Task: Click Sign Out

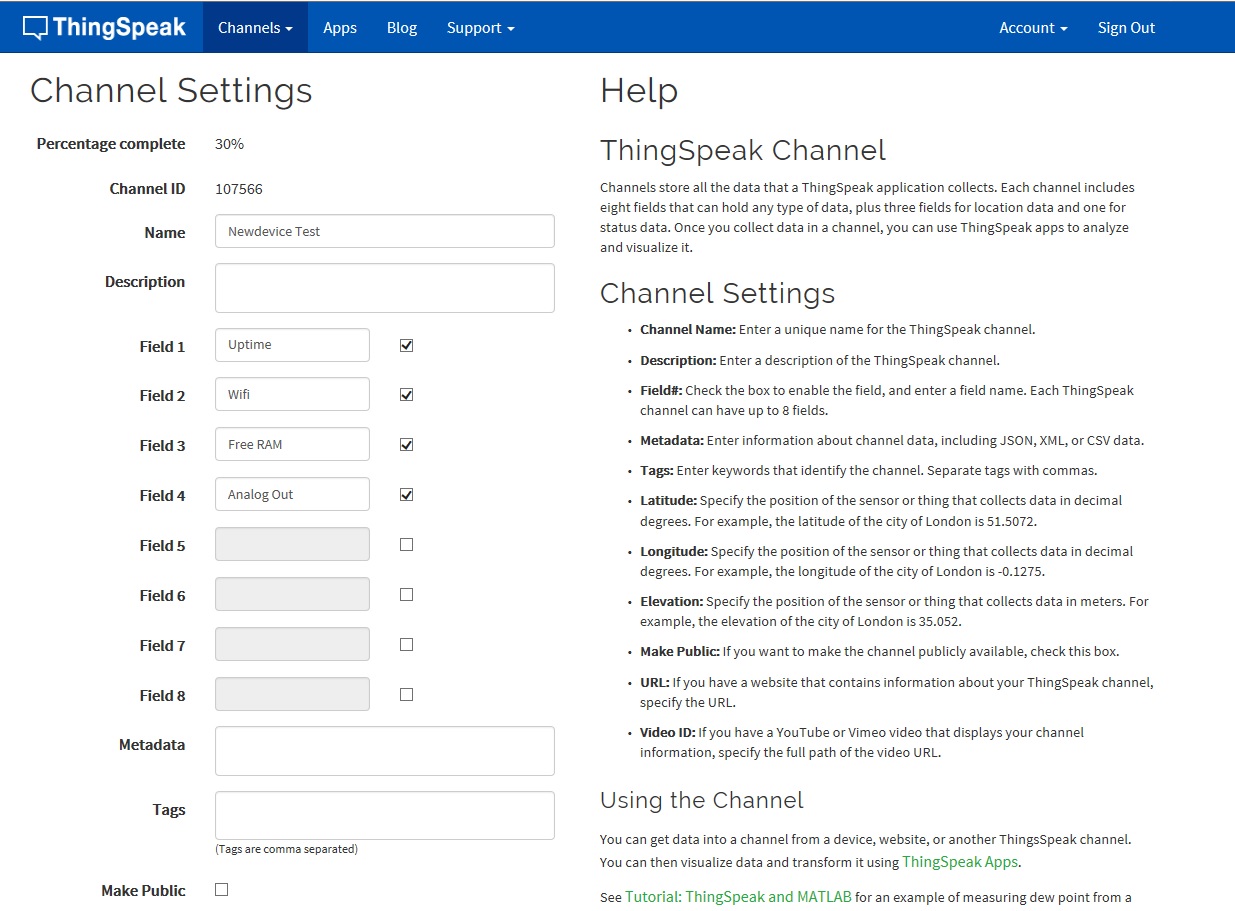Action: (1126, 27)
